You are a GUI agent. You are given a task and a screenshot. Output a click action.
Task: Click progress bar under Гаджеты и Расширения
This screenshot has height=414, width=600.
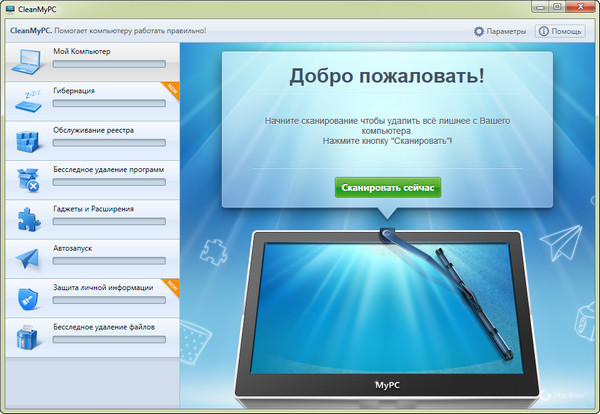coord(109,222)
